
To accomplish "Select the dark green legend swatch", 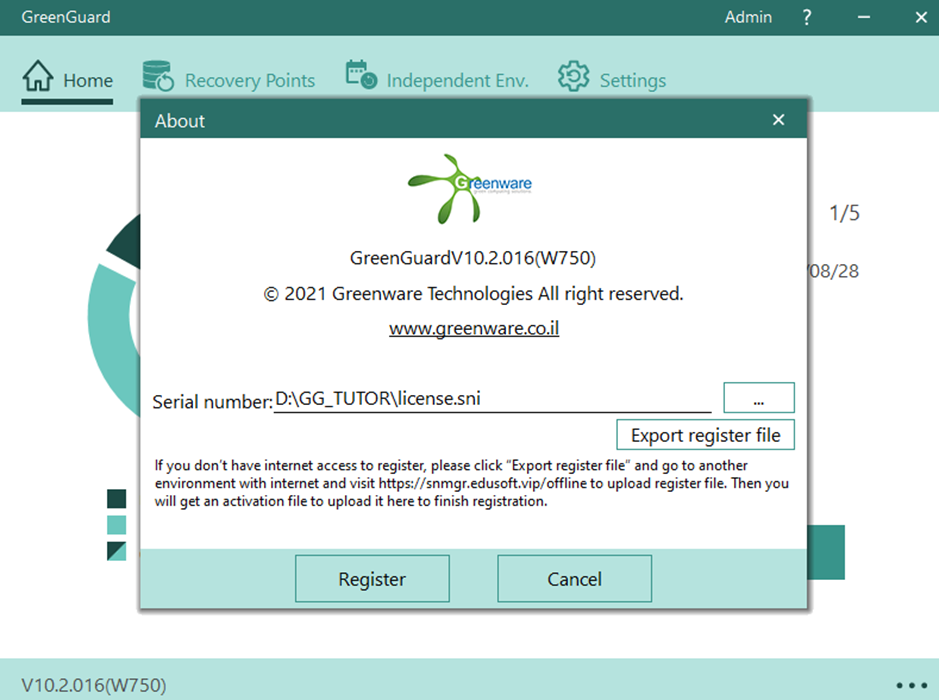I will point(117,498).
